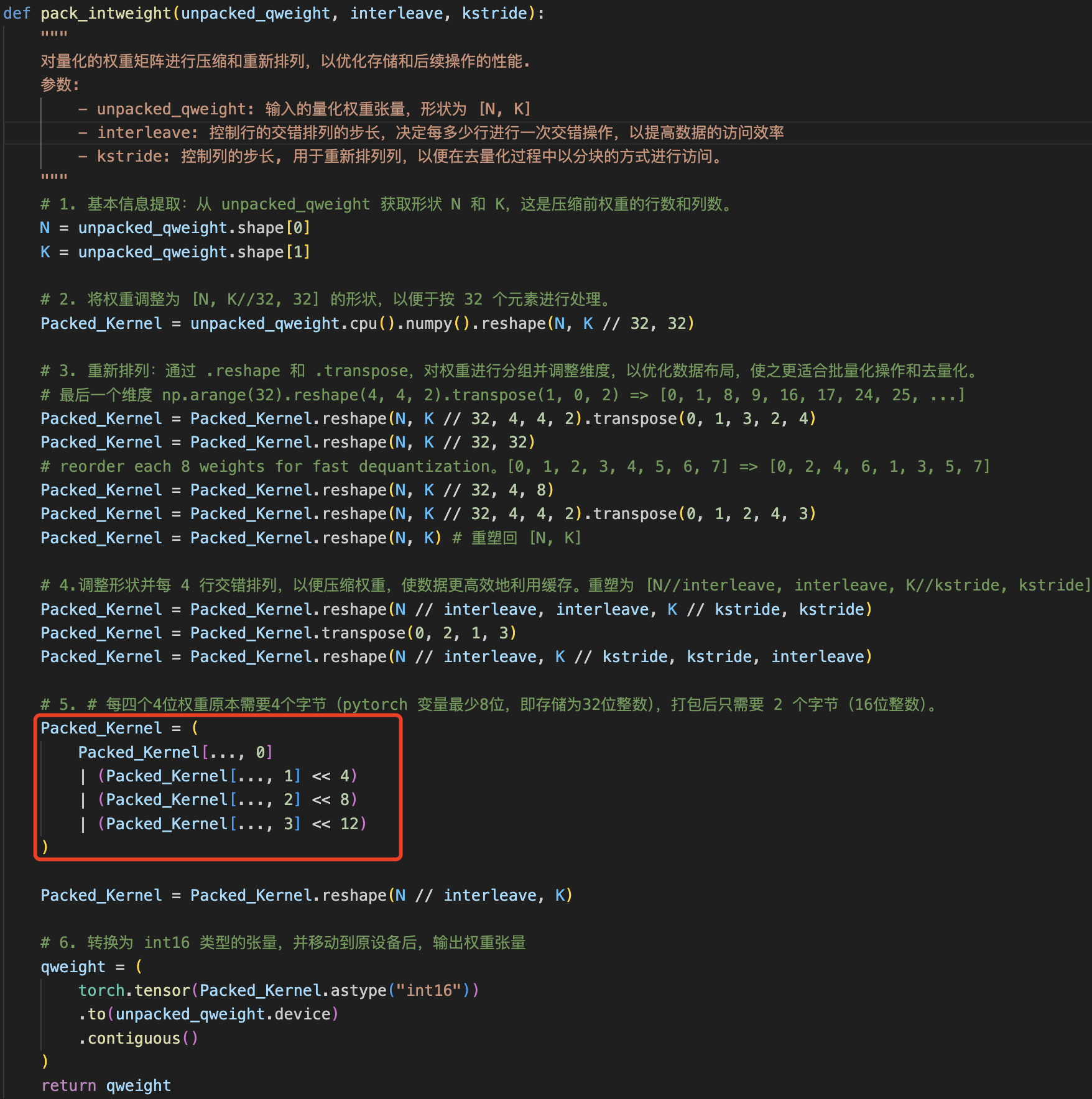Click the docstring line describing kstride
1092x1099 pixels.
click(x=402, y=156)
